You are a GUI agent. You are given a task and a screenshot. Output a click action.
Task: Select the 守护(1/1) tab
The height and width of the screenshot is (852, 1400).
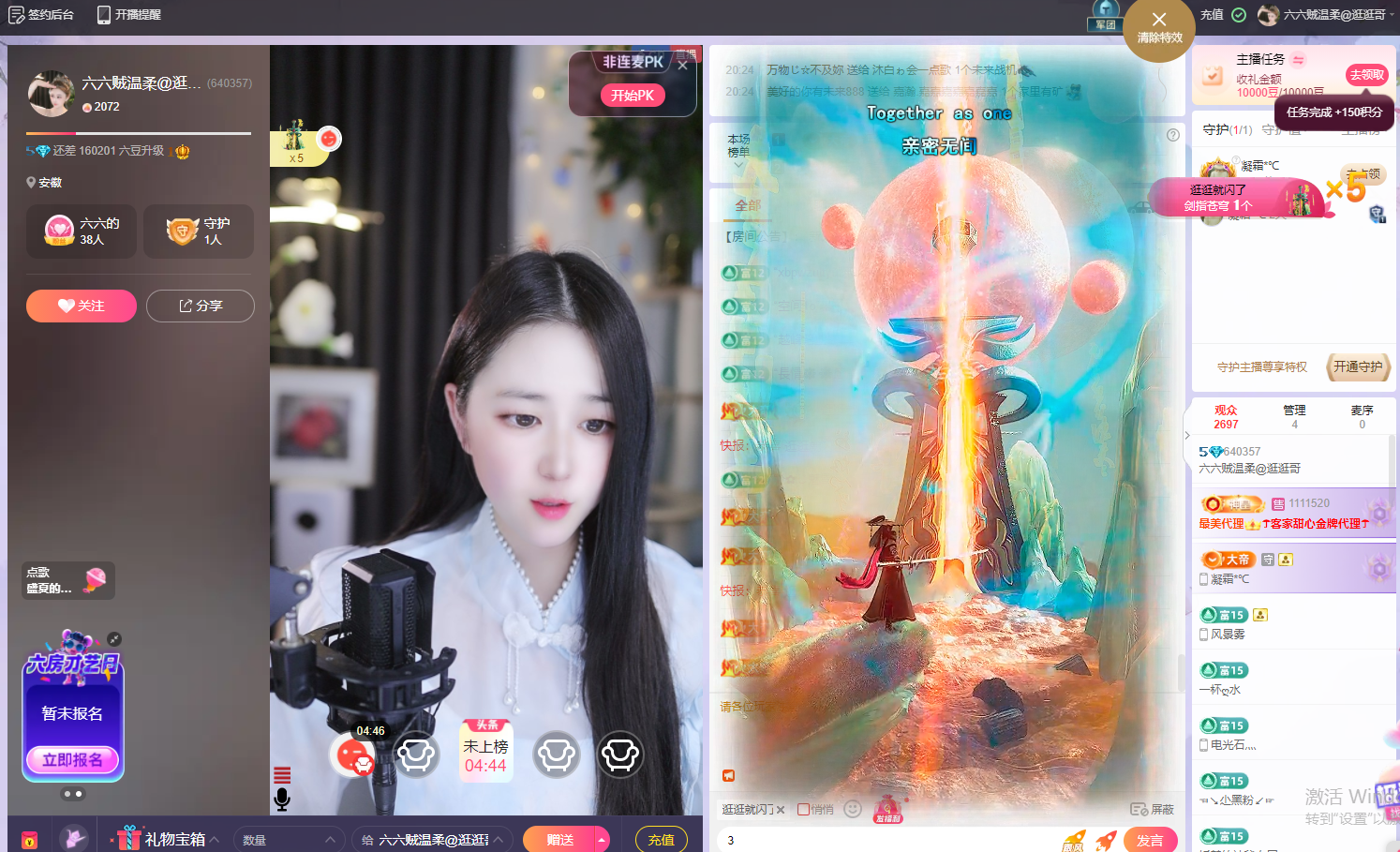click(x=1227, y=130)
